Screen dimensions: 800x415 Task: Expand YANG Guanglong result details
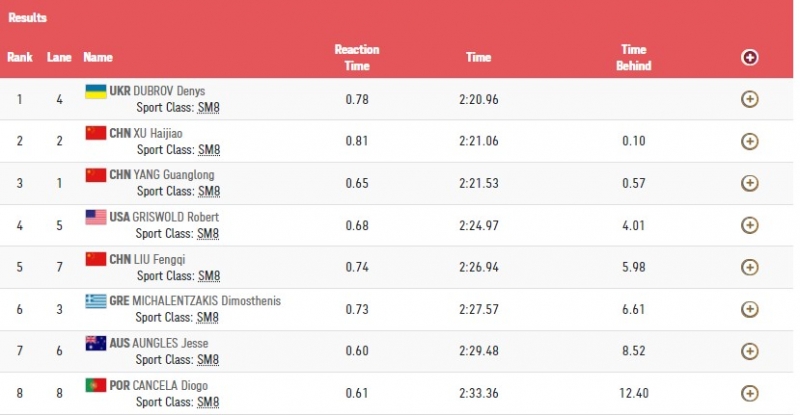click(749, 183)
